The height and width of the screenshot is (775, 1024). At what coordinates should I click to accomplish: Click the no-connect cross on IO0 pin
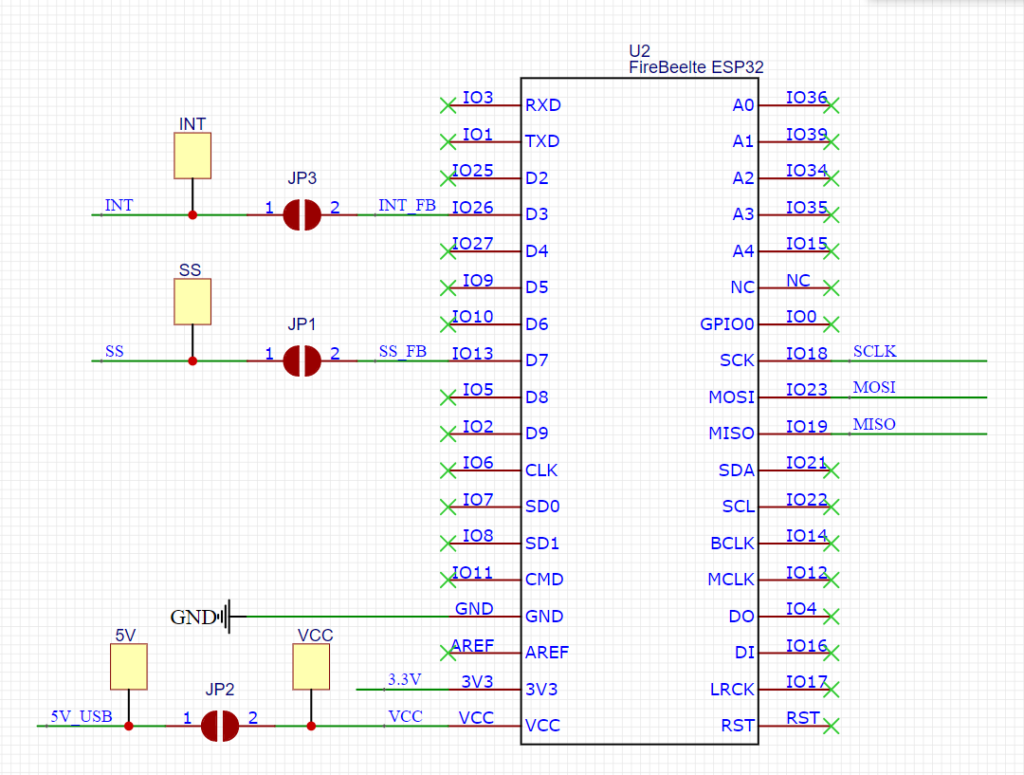[831, 324]
